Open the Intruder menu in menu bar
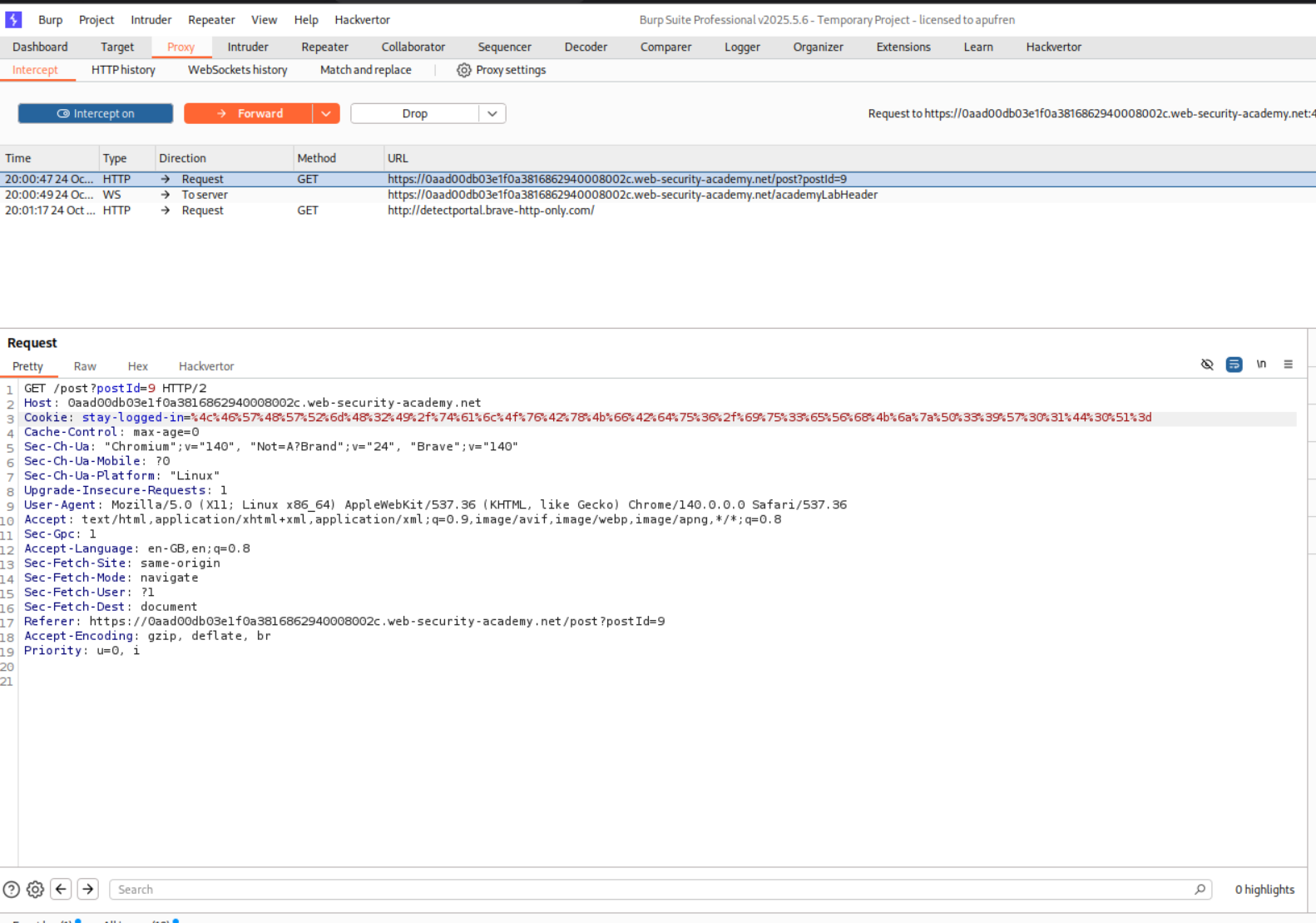 coord(151,19)
